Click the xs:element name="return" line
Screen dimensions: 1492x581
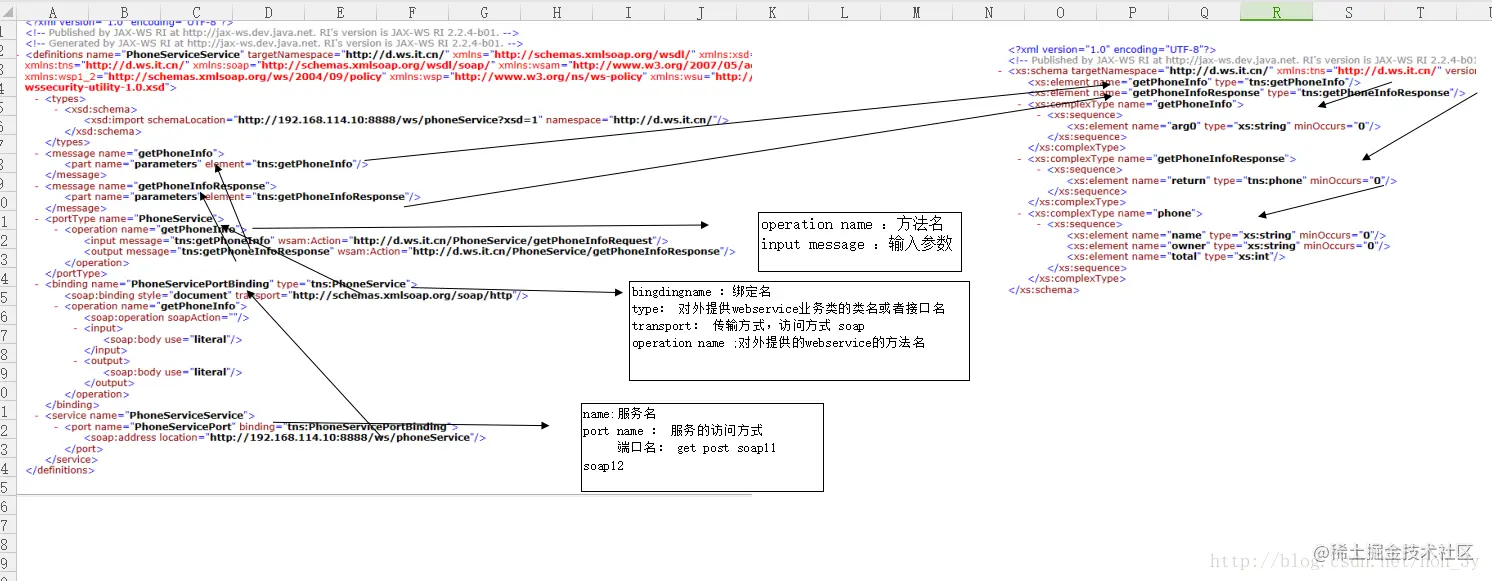1232,181
